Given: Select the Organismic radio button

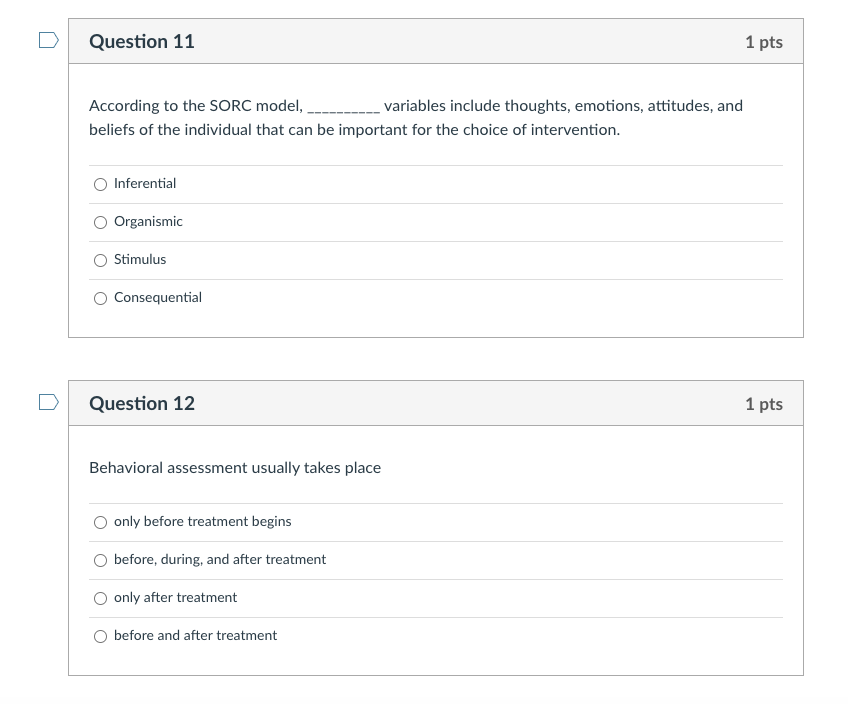Looking at the screenshot, I should (x=100, y=222).
